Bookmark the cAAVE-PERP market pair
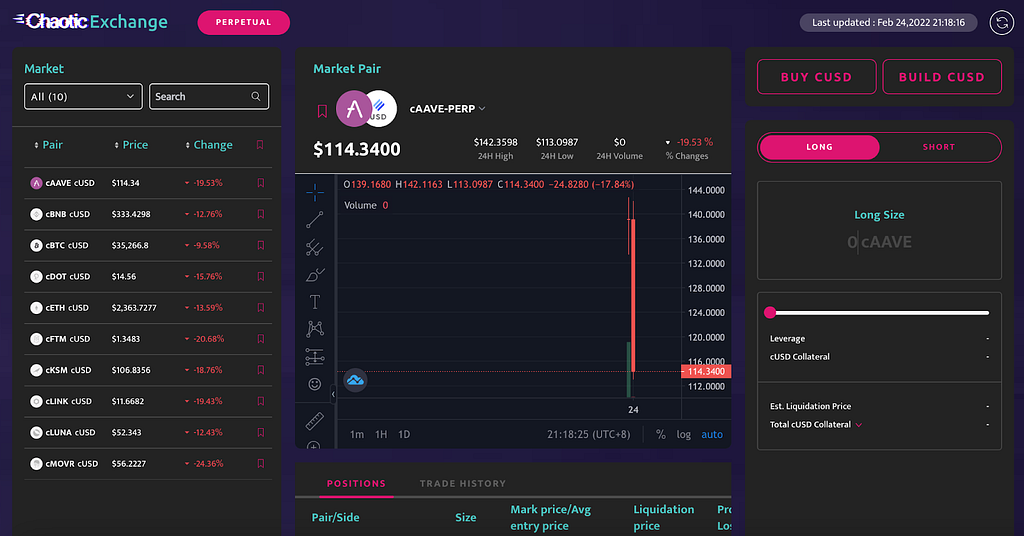 [x=322, y=111]
